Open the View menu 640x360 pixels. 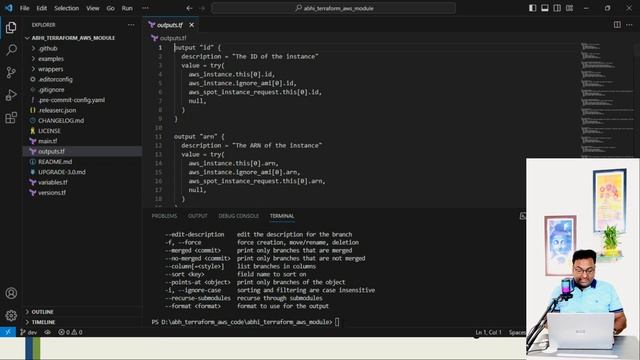[x=93, y=8]
